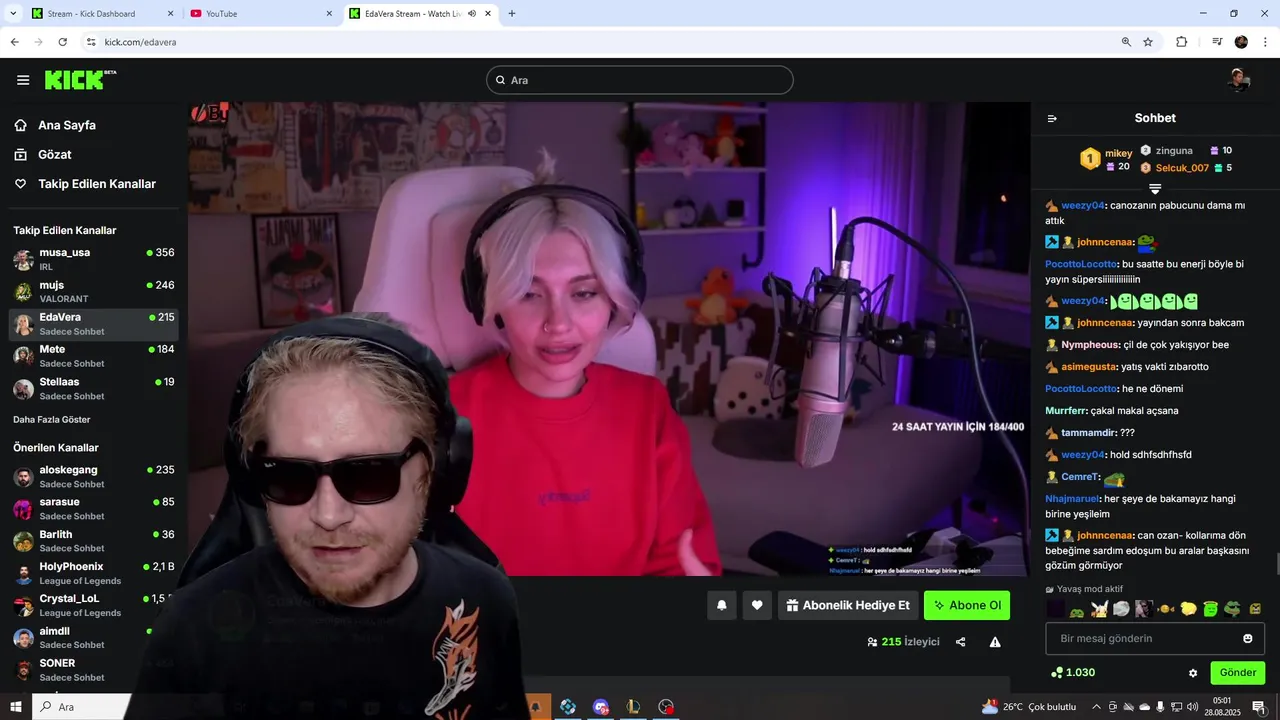Report stream with warning triangle icon
Screen dimensions: 1280x720
pyautogui.click(x=995, y=642)
